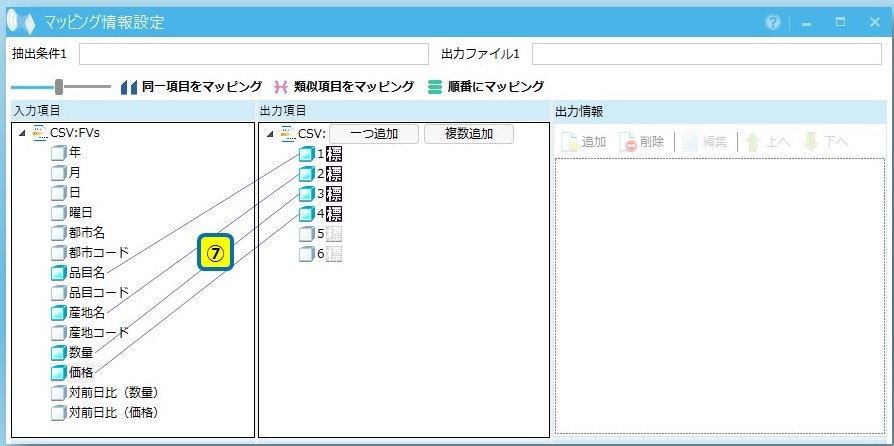Click the cube icon beside 曜日

point(59,213)
